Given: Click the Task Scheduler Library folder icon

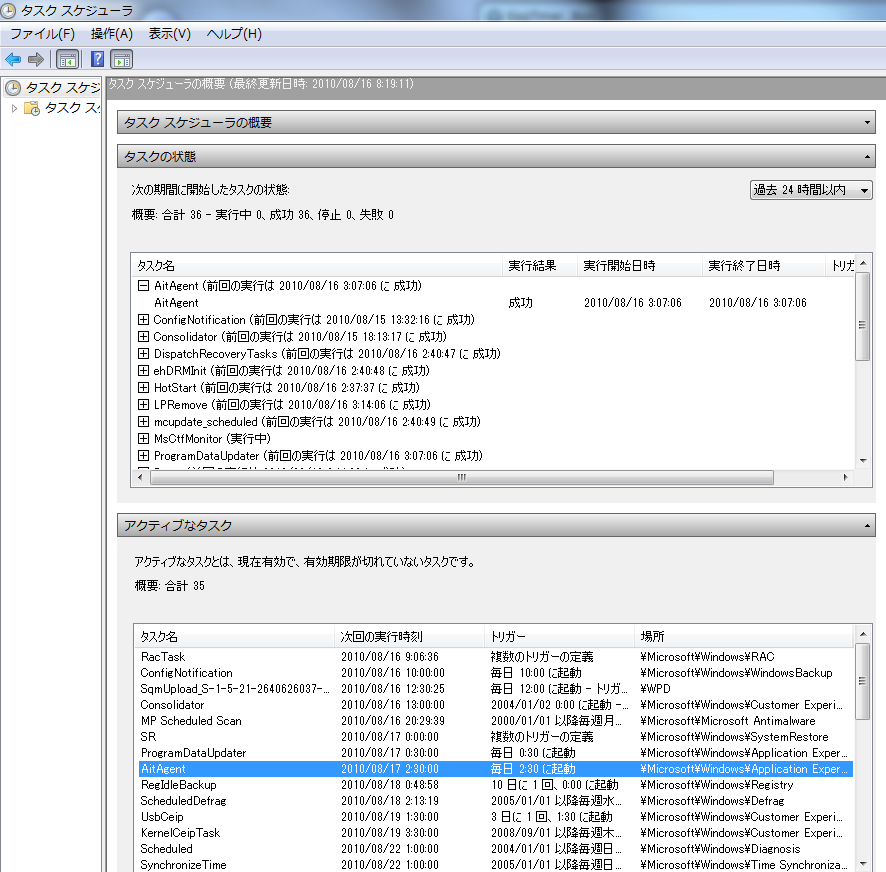Looking at the screenshot, I should (x=32, y=108).
